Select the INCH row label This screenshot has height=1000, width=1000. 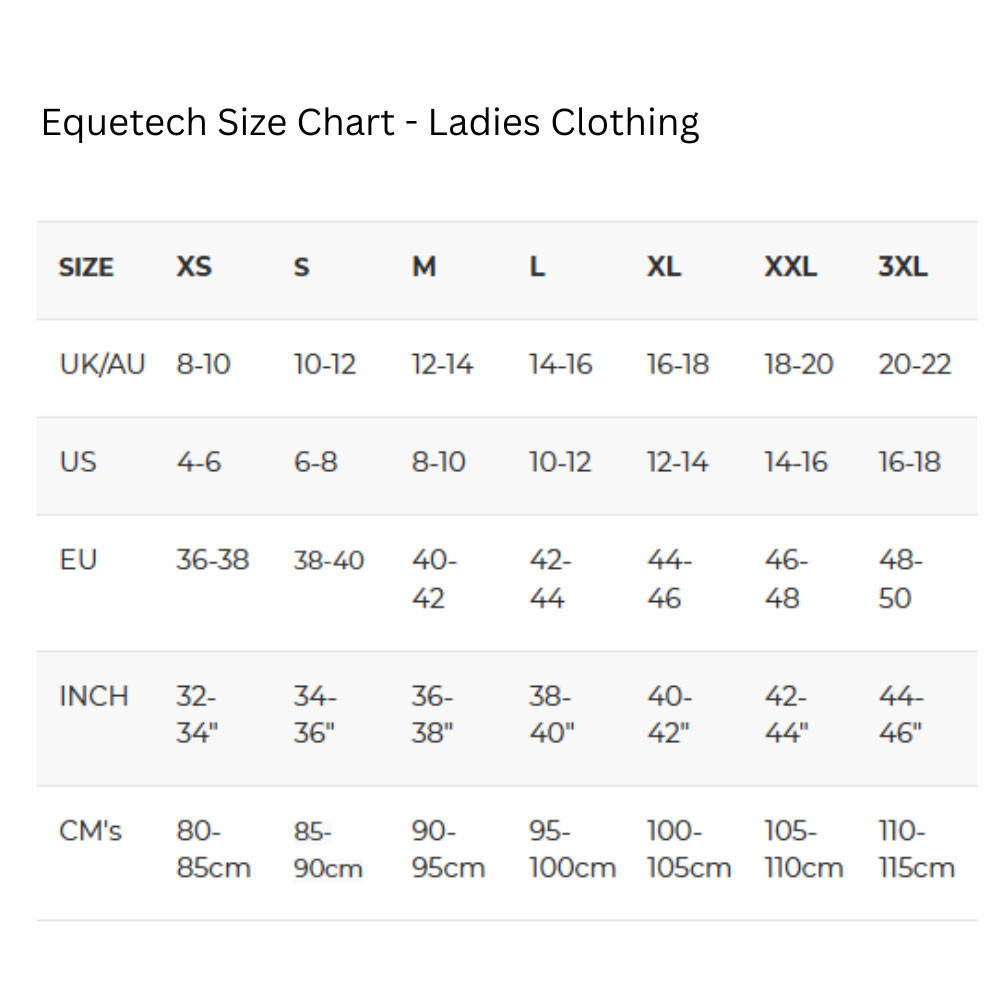click(x=94, y=696)
